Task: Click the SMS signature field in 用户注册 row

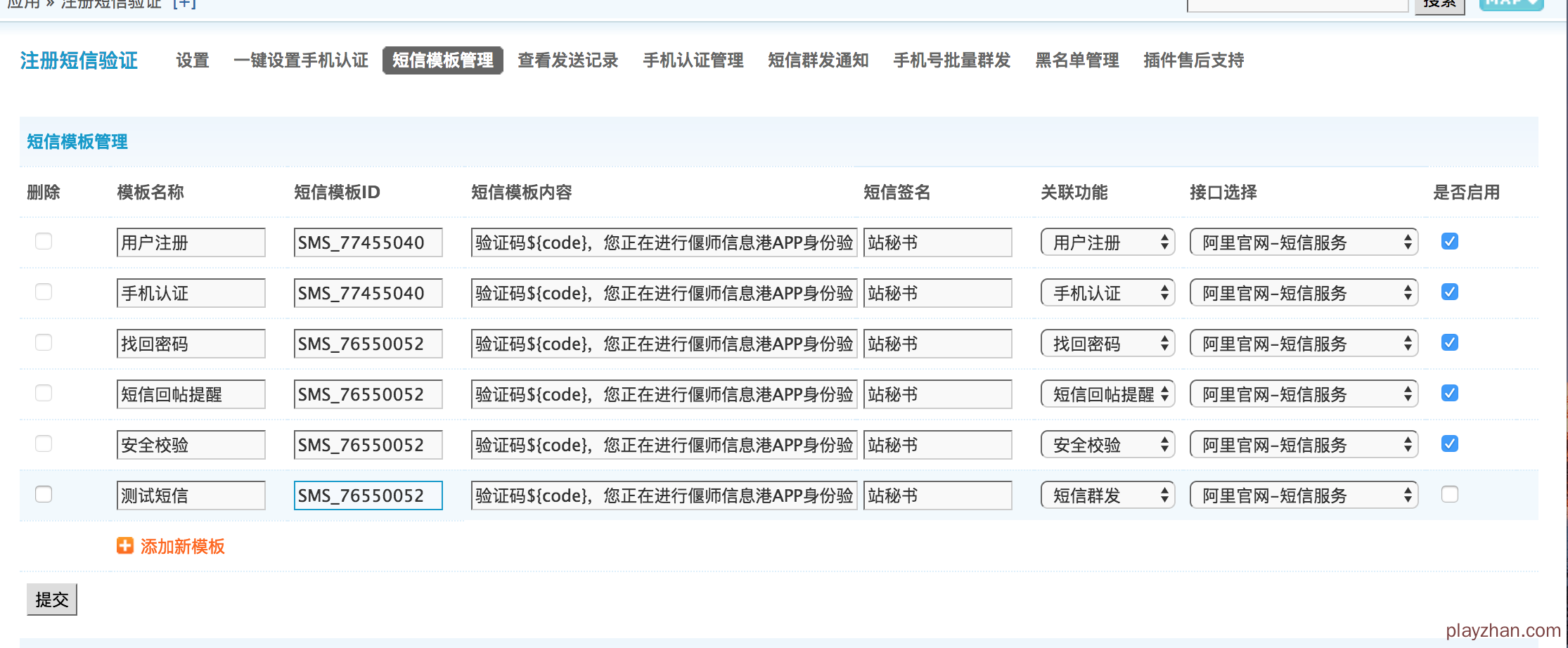Action: pos(937,242)
